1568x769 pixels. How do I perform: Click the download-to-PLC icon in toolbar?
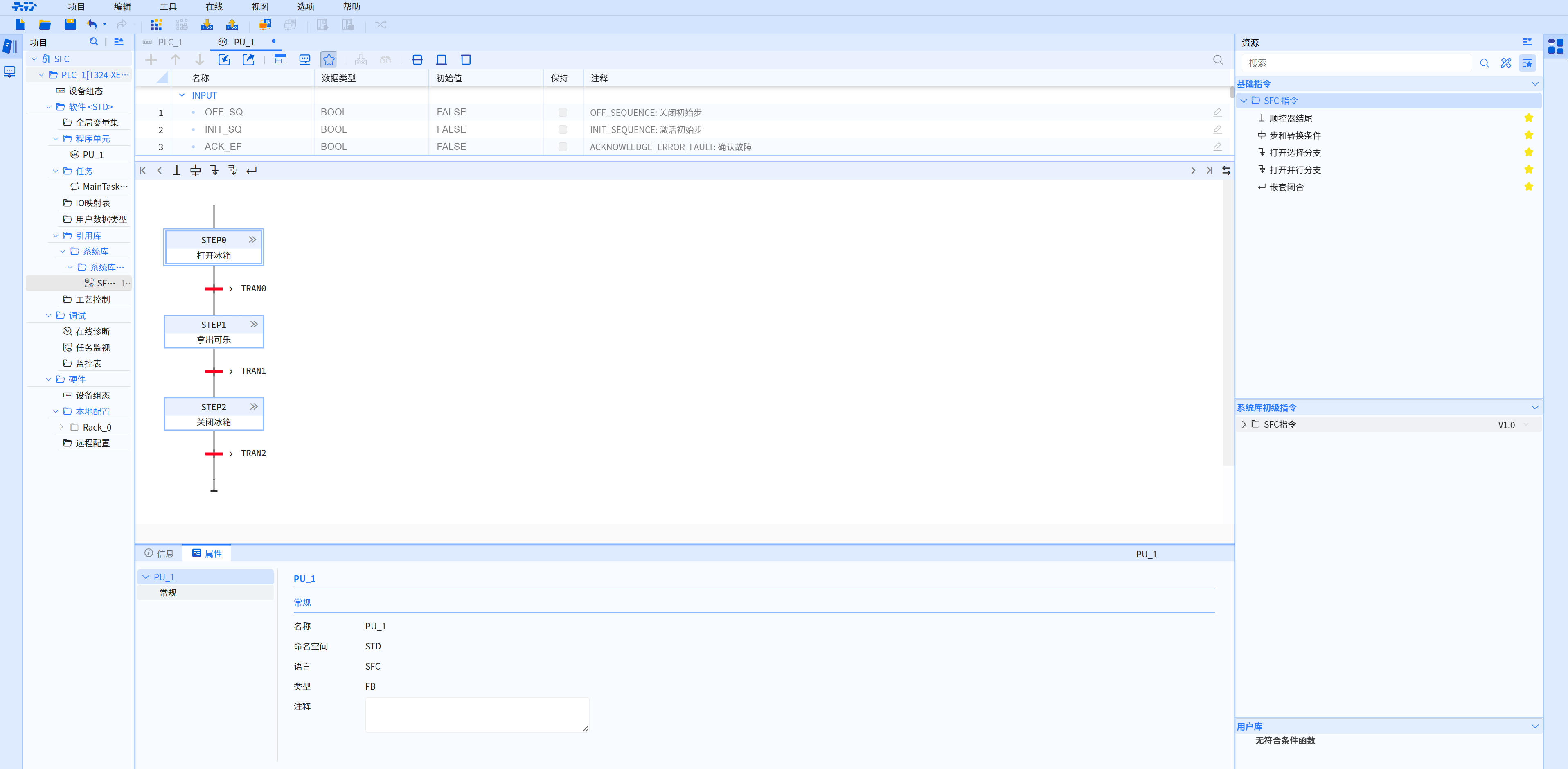(207, 25)
